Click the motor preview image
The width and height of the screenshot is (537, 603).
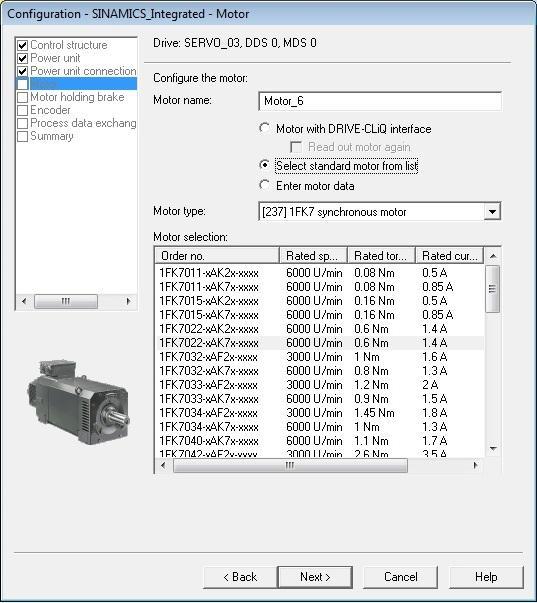pos(79,402)
